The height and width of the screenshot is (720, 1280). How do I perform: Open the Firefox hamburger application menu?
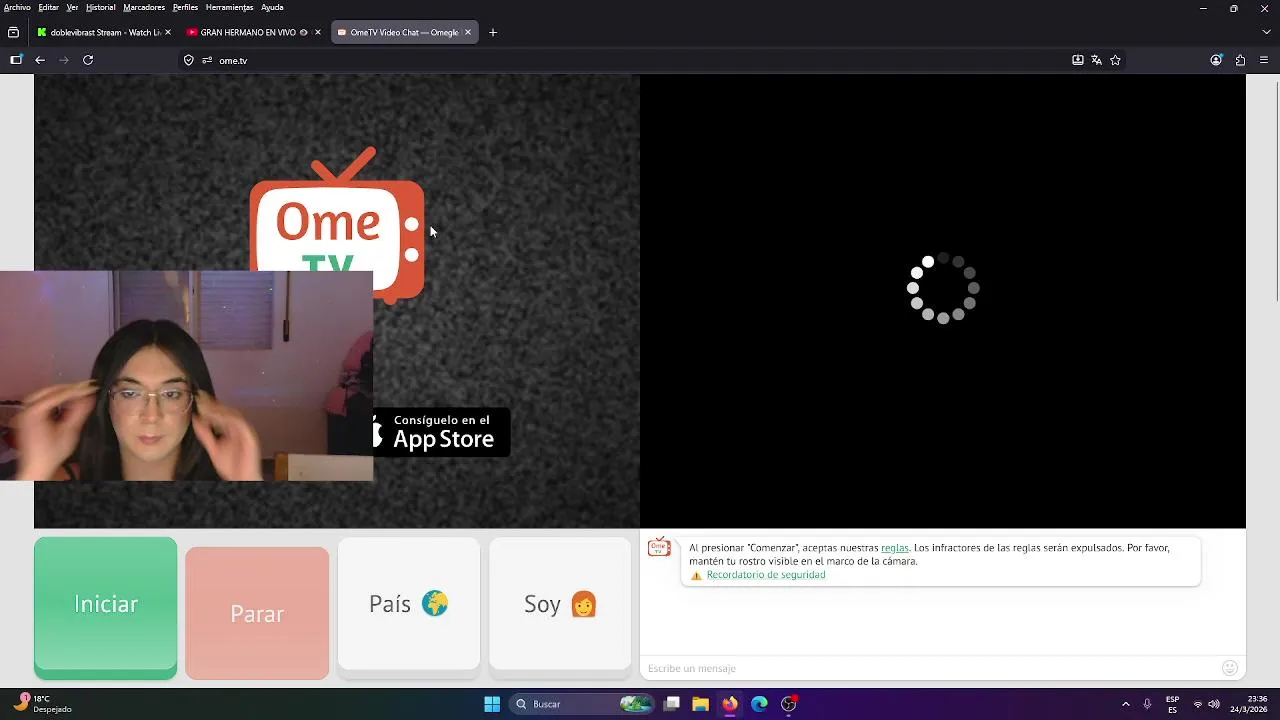[1264, 60]
